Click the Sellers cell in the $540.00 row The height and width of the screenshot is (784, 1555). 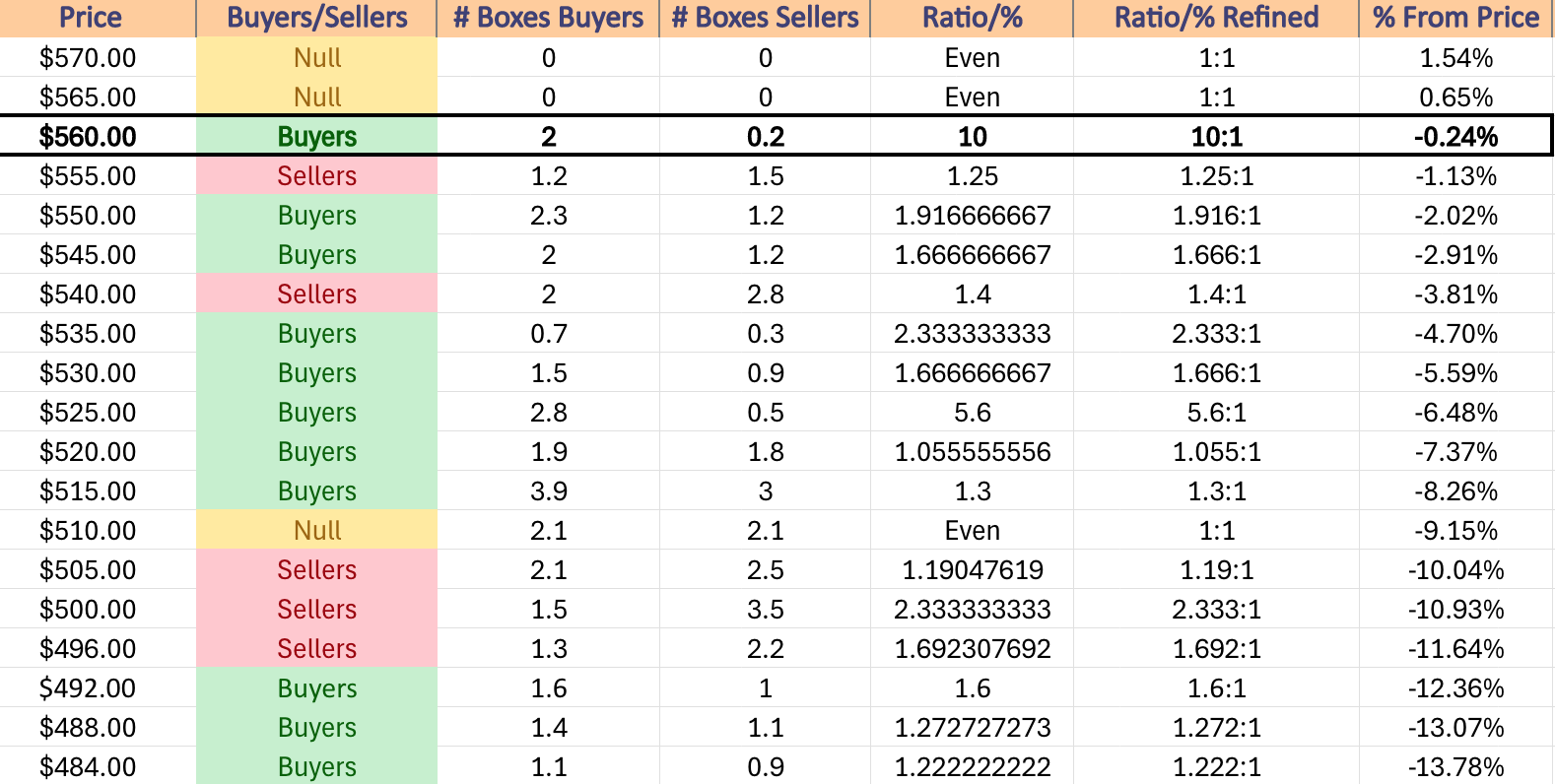pos(316,294)
